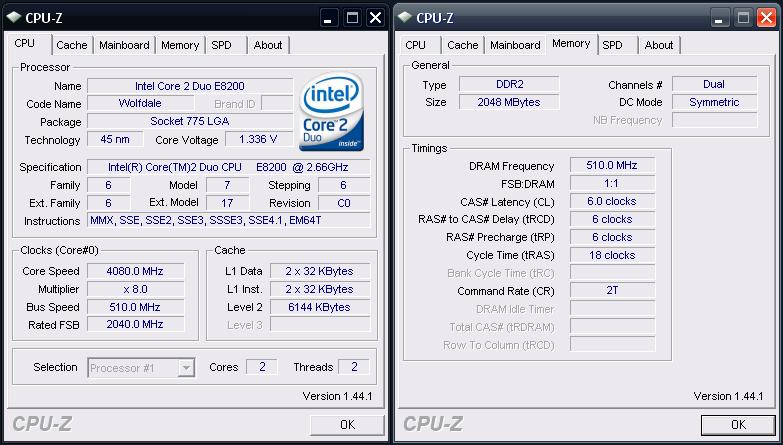Select the Memory tab in right CPU-Z window

pos(571,43)
